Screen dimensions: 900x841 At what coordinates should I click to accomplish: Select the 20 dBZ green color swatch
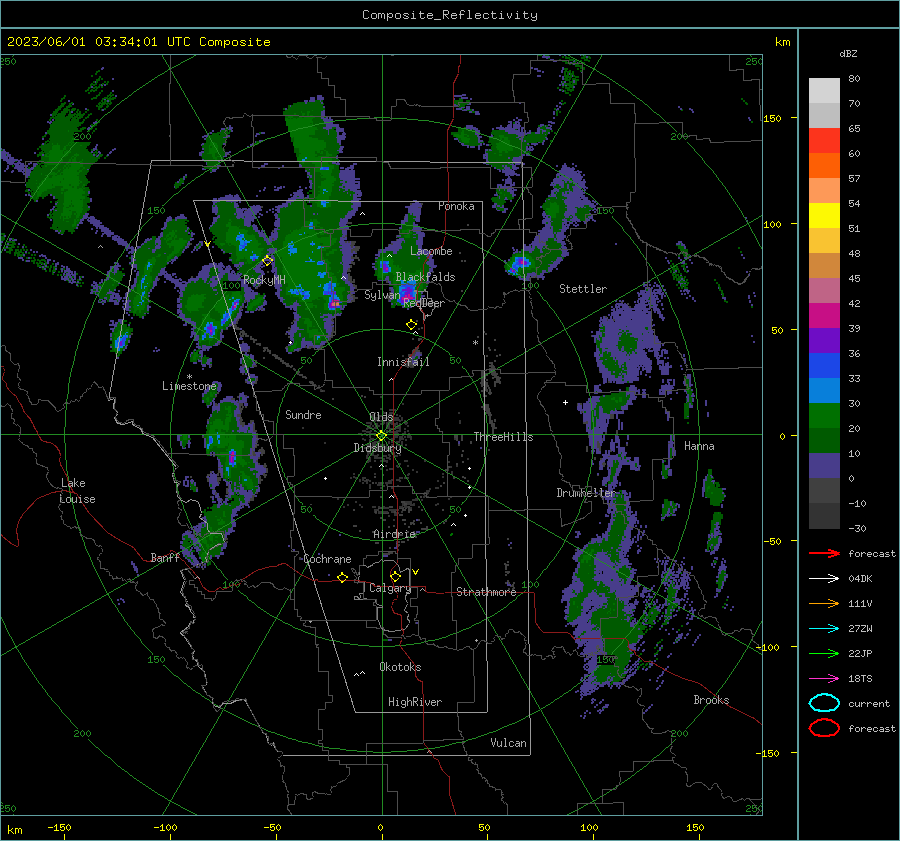click(824, 440)
